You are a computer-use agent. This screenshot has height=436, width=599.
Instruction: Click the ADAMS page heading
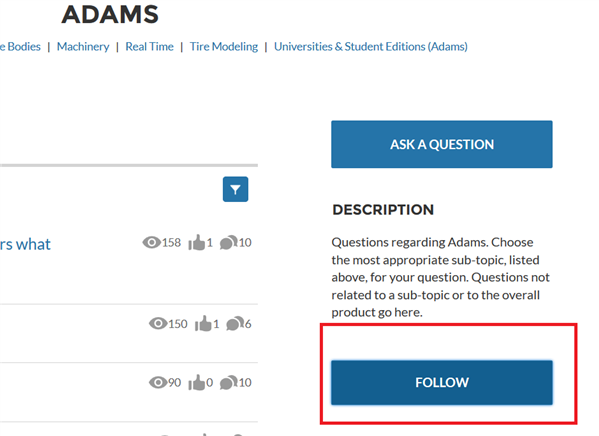tap(110, 14)
